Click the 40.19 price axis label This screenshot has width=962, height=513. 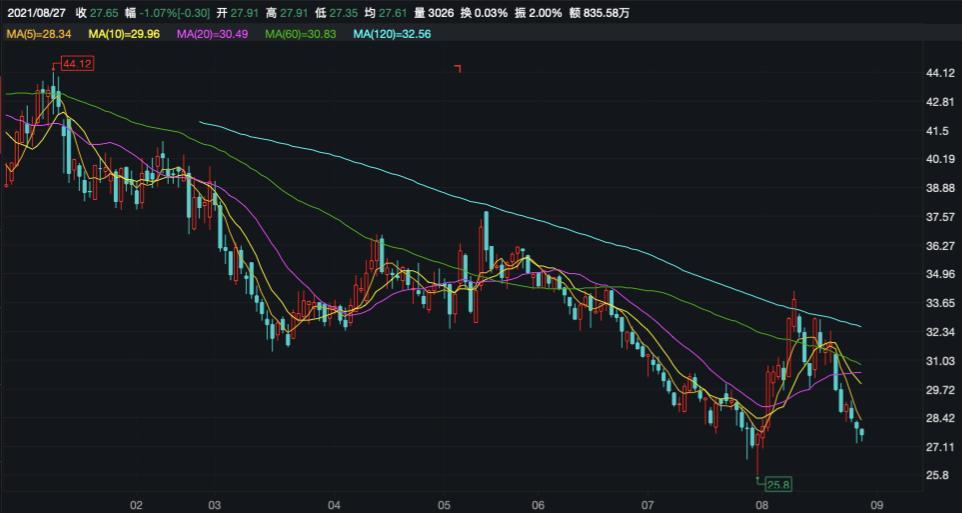[939, 159]
